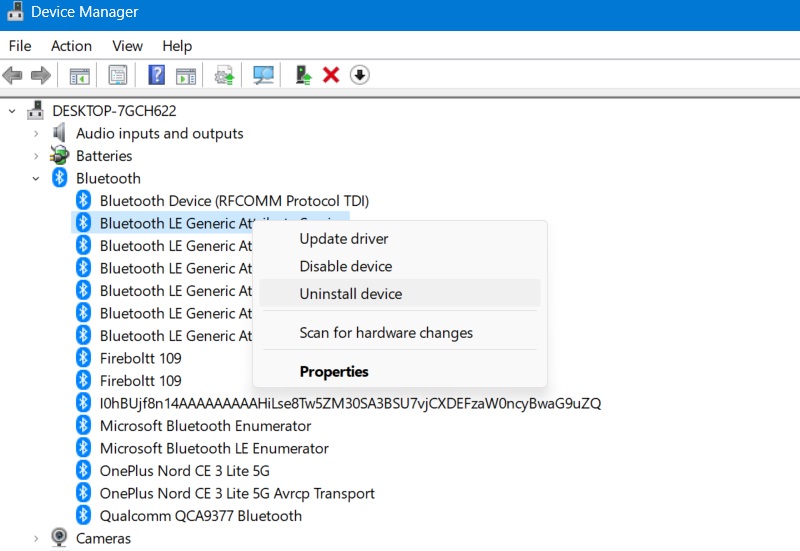Choose Disable device from context menu
Screen dimensions: 800x551
(x=399, y=266)
